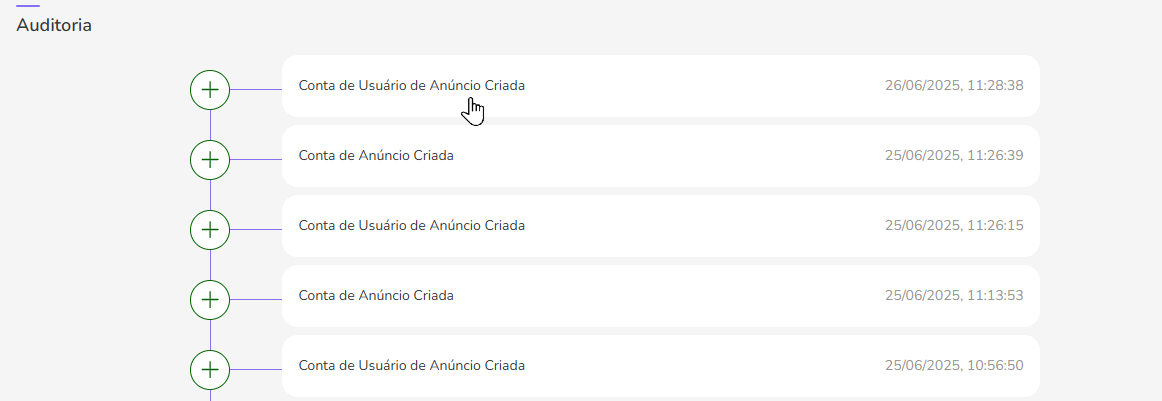
Task: Click 'Conta de Usuário de Anúncio Criada' logged at 11:26:15
Action: coord(411,226)
